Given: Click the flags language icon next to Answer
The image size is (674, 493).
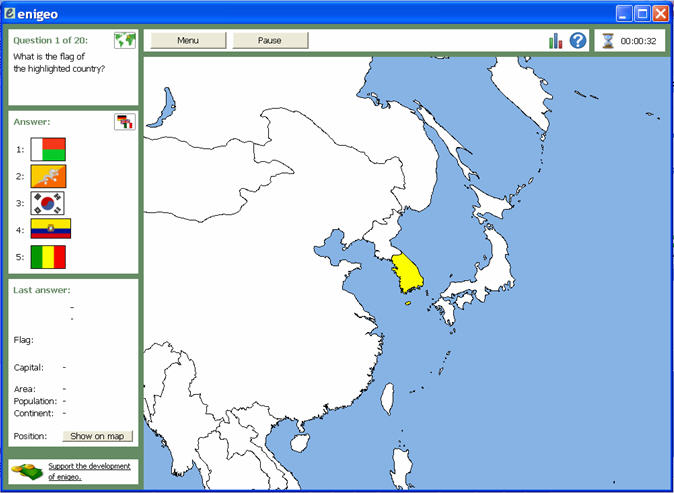Looking at the screenshot, I should [125, 122].
